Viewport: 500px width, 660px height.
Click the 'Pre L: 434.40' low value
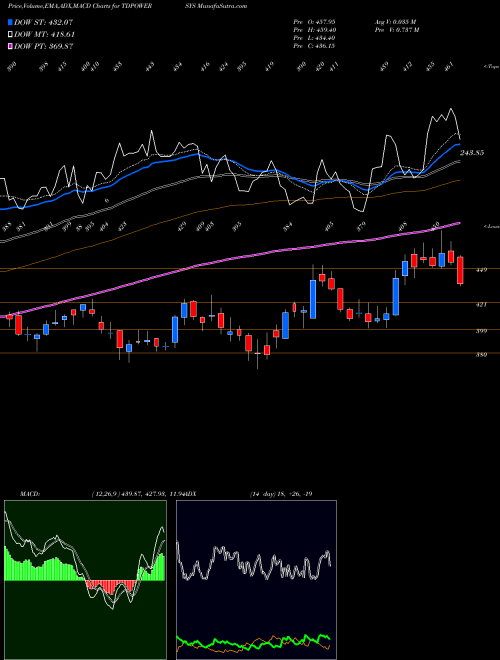coord(314,38)
